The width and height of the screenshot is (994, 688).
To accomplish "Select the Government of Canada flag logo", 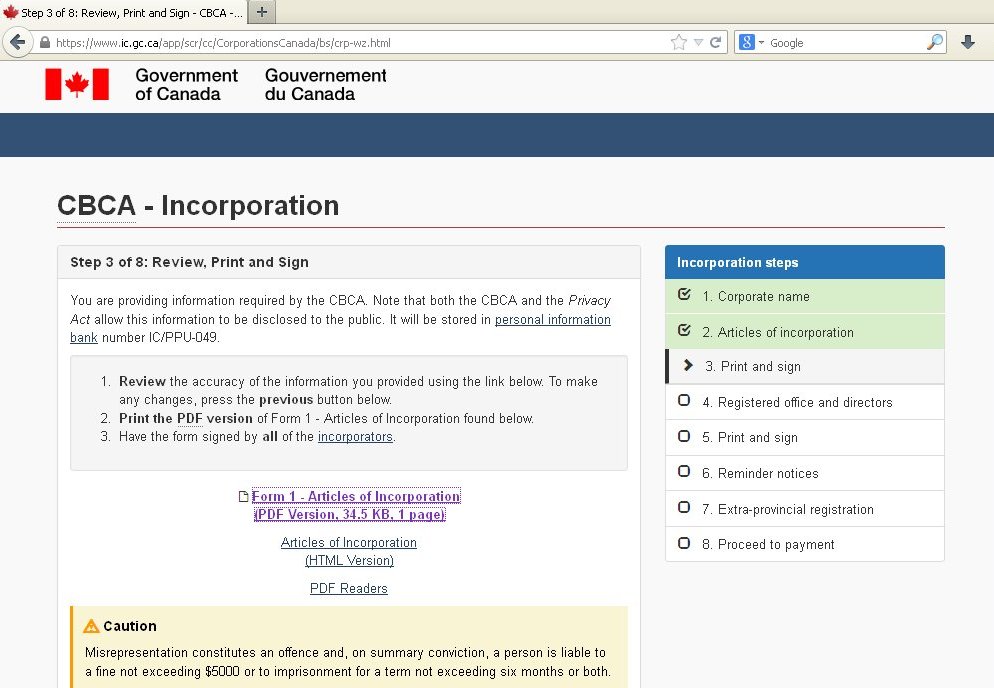I will [x=78, y=84].
